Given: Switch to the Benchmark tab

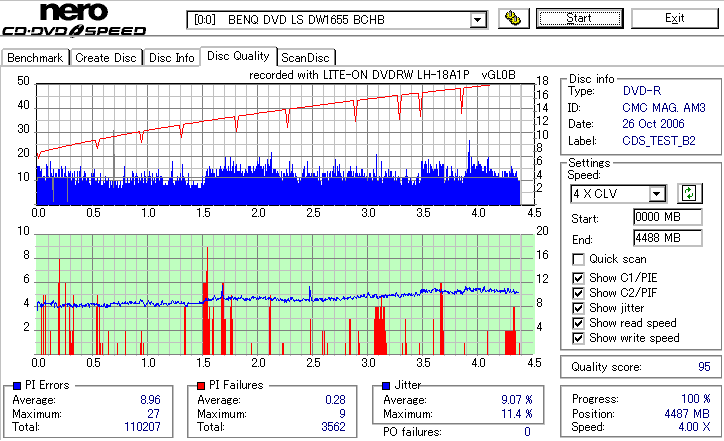Looking at the screenshot, I should click(x=35, y=58).
